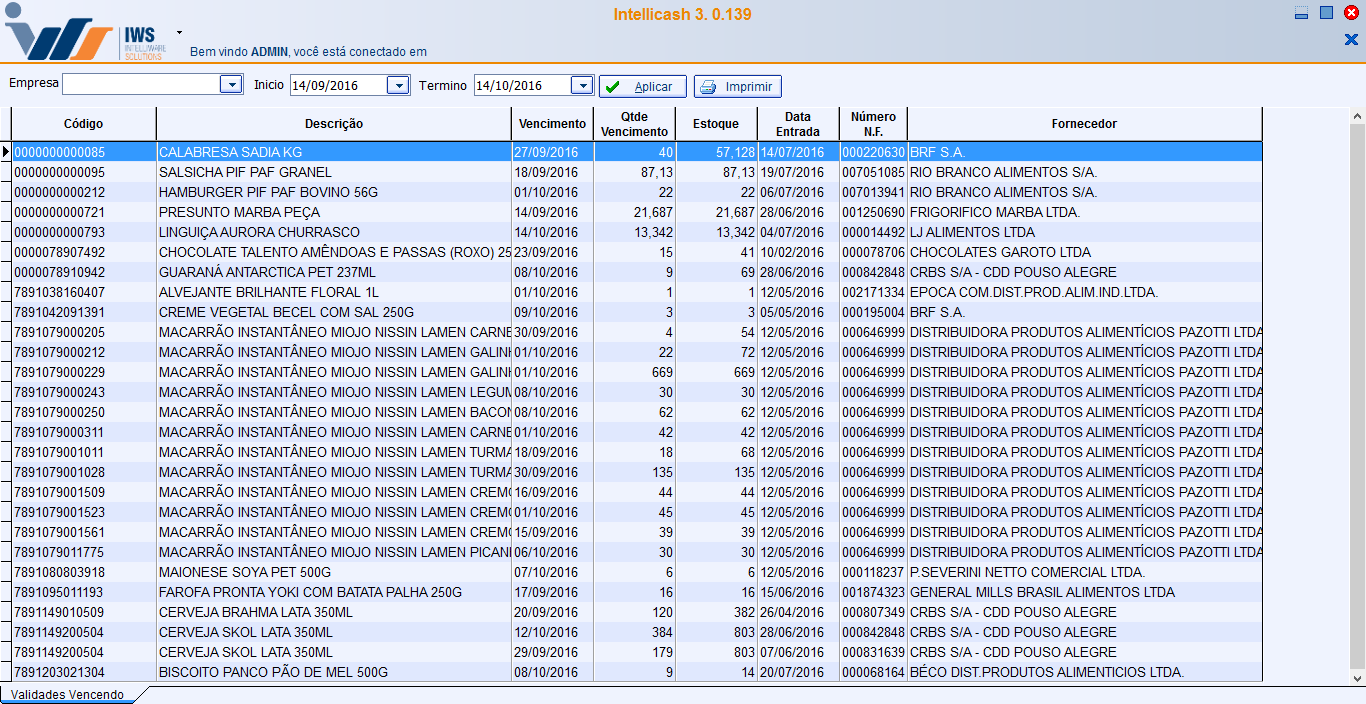The height and width of the screenshot is (704, 1366).
Task: Click the supplier cell CHOCOLATES GAROTO LTDA
Action: [x=1085, y=252]
